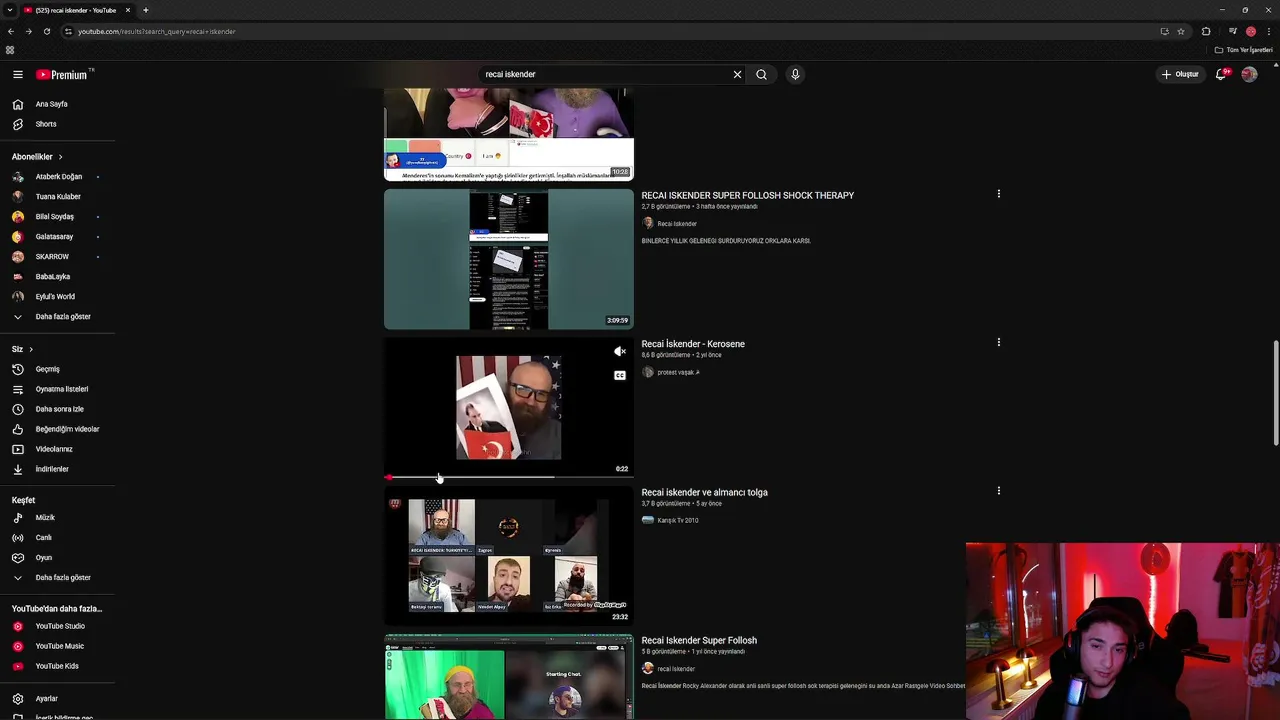Expand the Abonelikler section arrow

(x=60, y=157)
